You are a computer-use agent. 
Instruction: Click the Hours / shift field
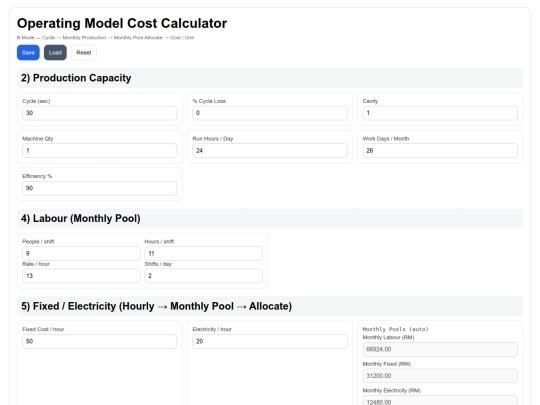(x=203, y=253)
